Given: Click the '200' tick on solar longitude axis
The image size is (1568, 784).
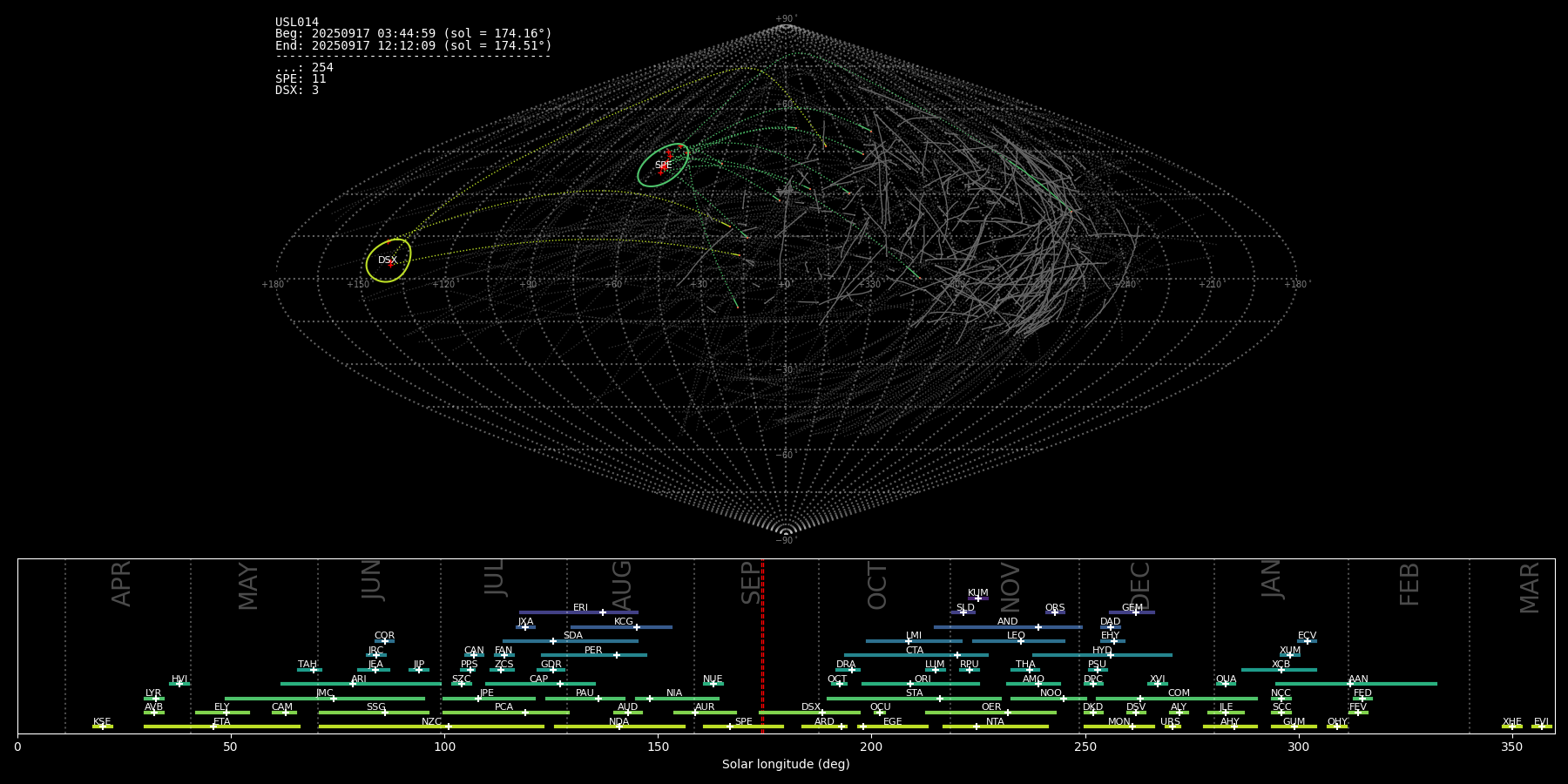Looking at the screenshot, I should [x=871, y=747].
